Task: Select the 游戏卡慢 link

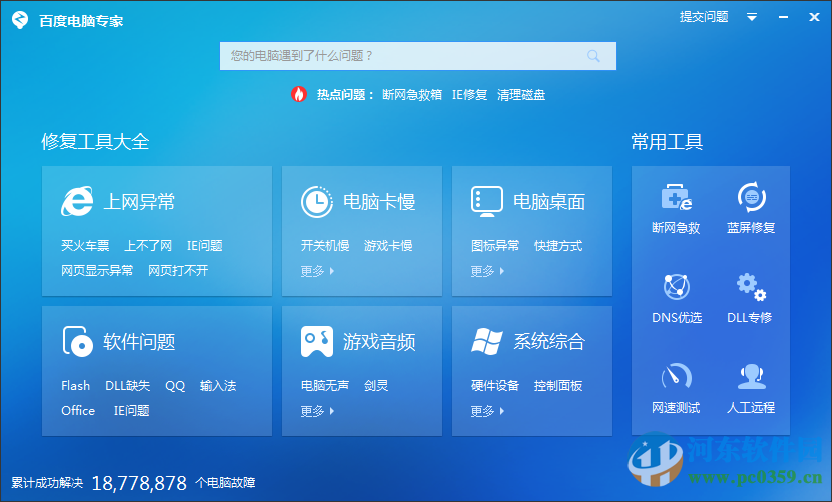Action: pos(388,246)
